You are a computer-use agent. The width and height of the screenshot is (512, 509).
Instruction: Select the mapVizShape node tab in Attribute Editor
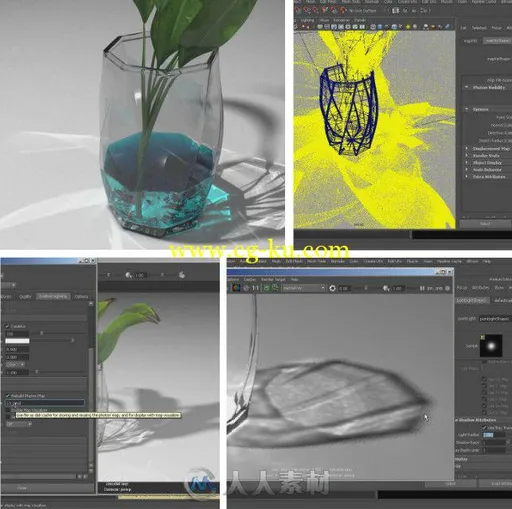(497, 40)
